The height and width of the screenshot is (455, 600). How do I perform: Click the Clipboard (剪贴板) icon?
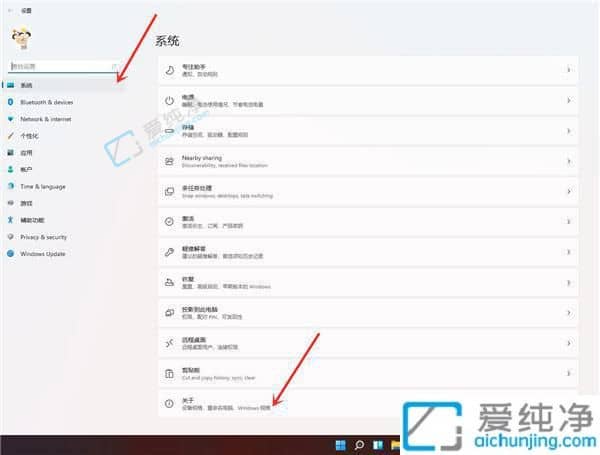(170, 373)
